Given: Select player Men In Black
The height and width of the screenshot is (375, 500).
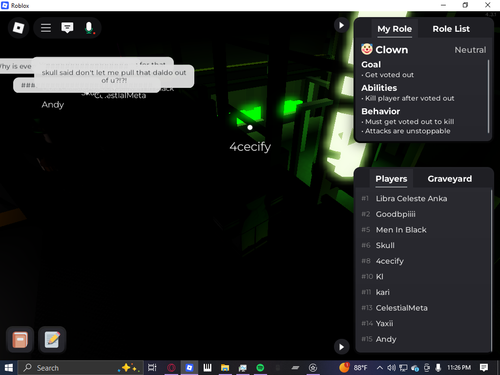Looking at the screenshot, I should (x=423, y=230).
